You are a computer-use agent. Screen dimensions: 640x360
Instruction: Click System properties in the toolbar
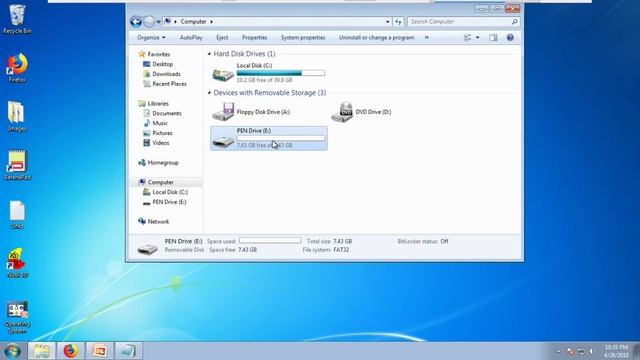click(x=303, y=38)
